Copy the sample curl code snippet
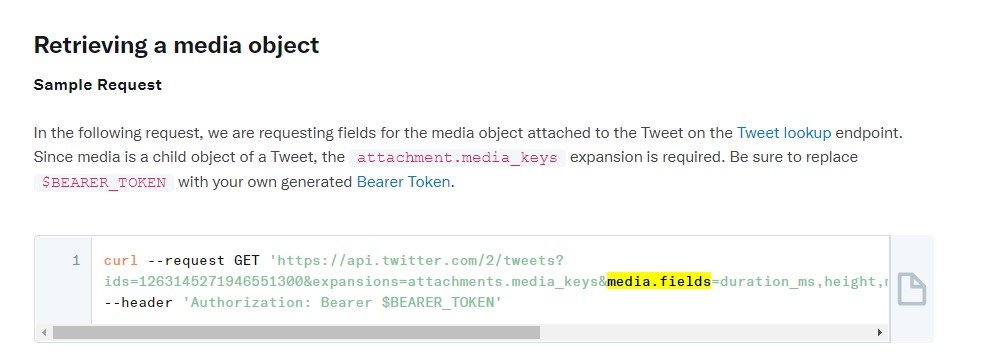The height and width of the screenshot is (360, 1002). (911, 289)
